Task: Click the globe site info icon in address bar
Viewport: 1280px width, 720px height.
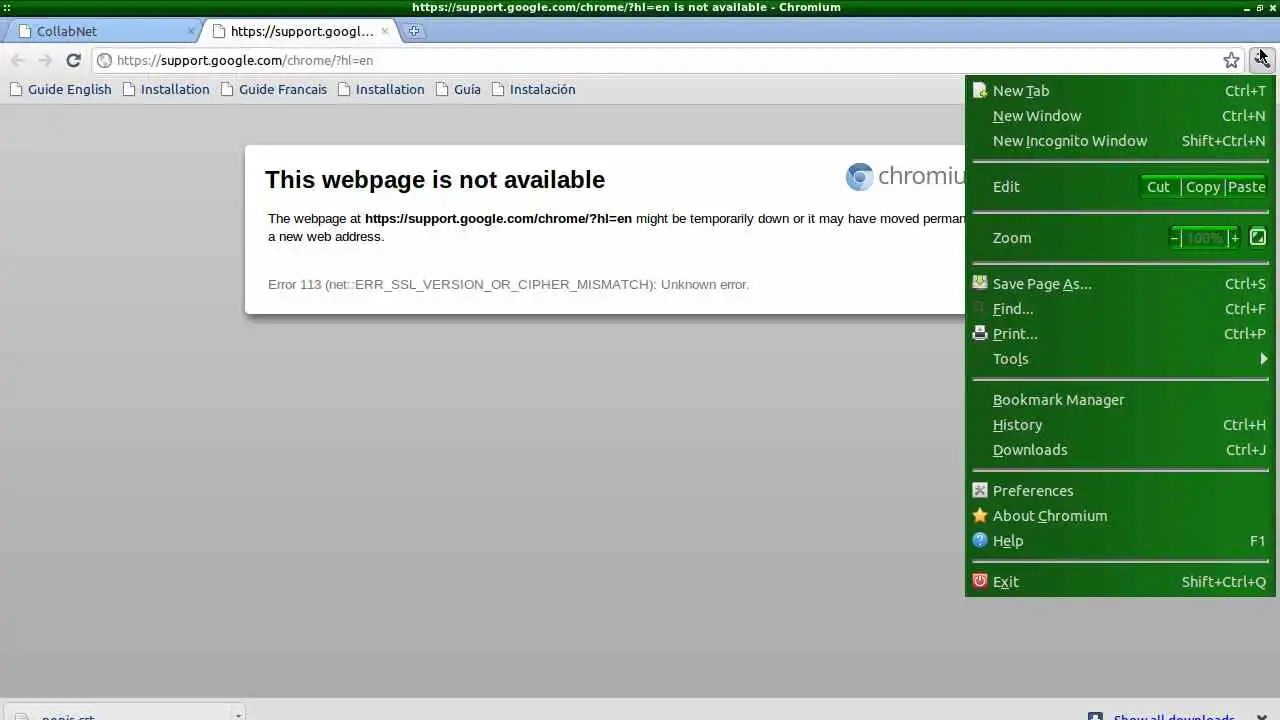Action: click(x=104, y=60)
